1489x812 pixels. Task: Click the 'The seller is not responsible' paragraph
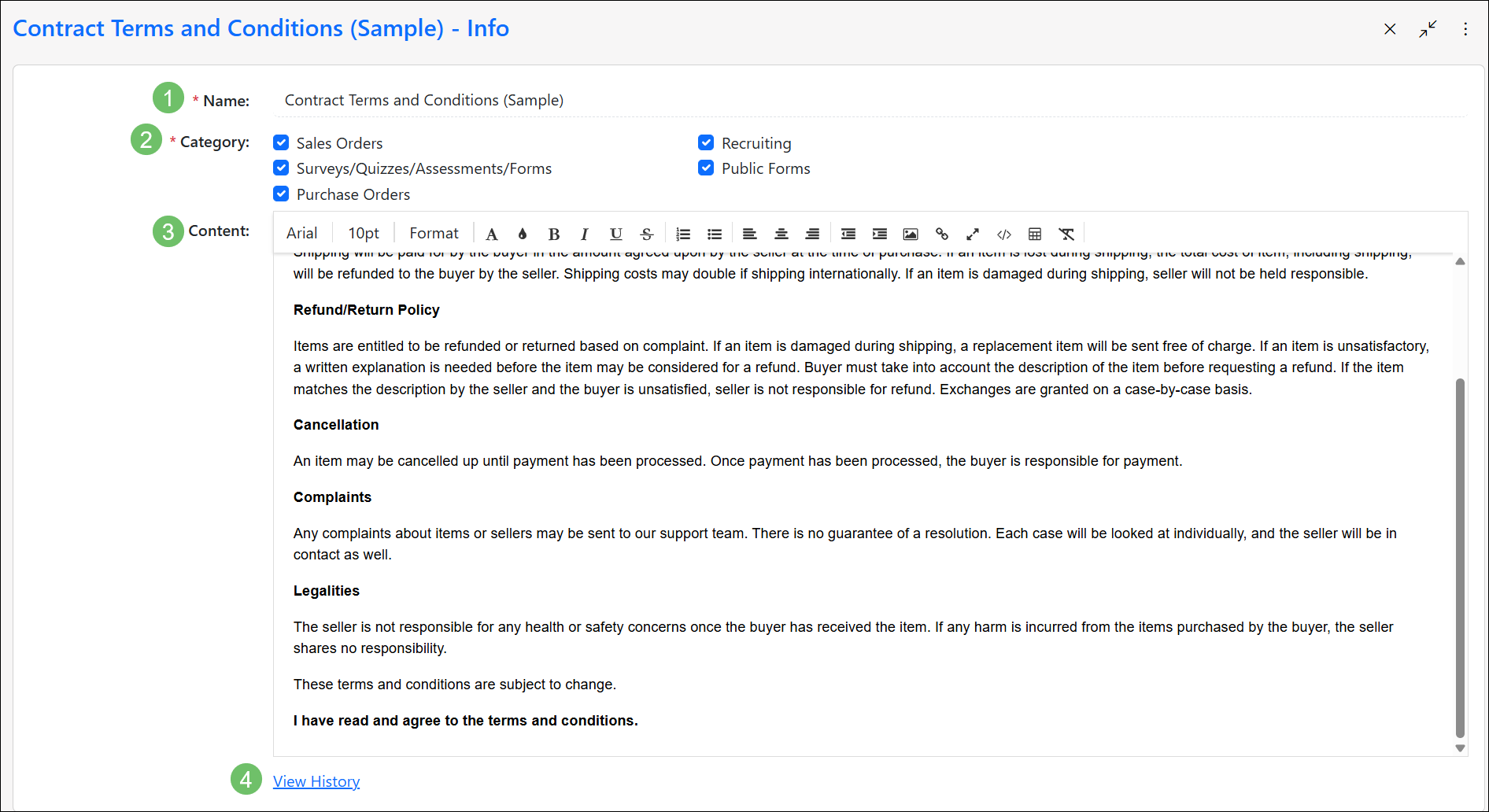coord(843,637)
